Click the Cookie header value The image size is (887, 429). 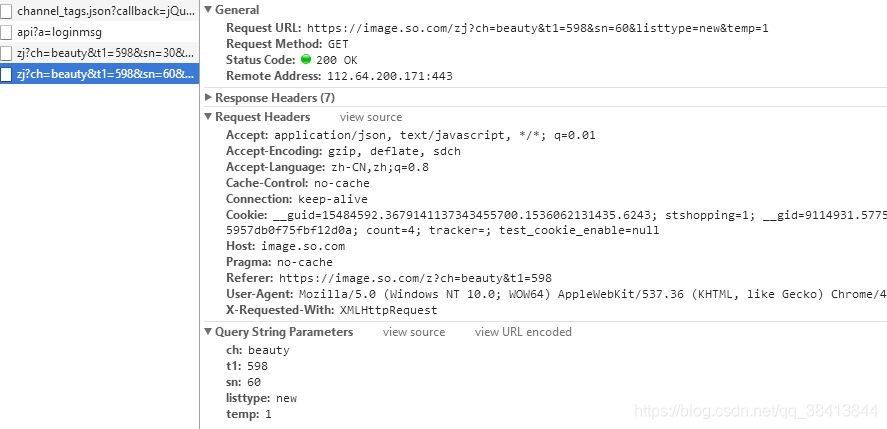[x=580, y=222]
